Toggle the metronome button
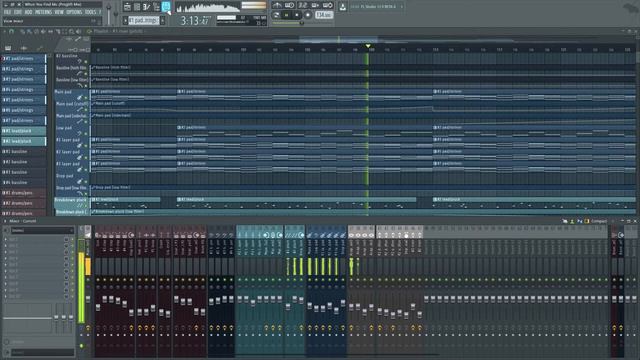The height and width of the screenshot is (360, 640). point(277,5)
